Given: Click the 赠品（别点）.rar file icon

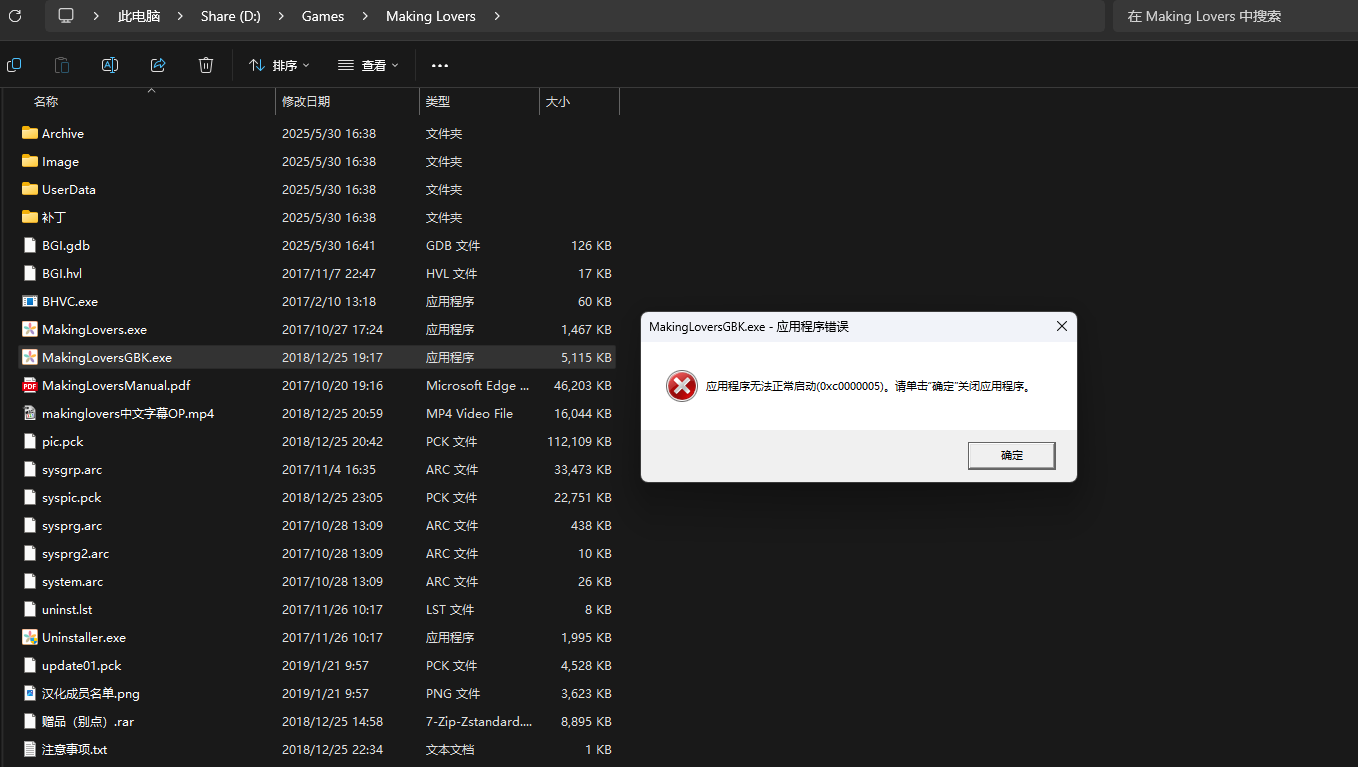Looking at the screenshot, I should [x=30, y=721].
